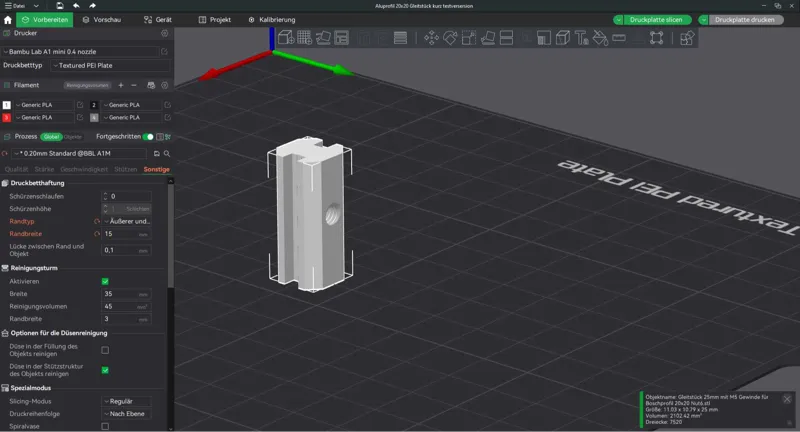This screenshot has height=432, width=800.
Task: Open the Druckbetttyp Textured PEI Plate dropdown
Action: 110,65
